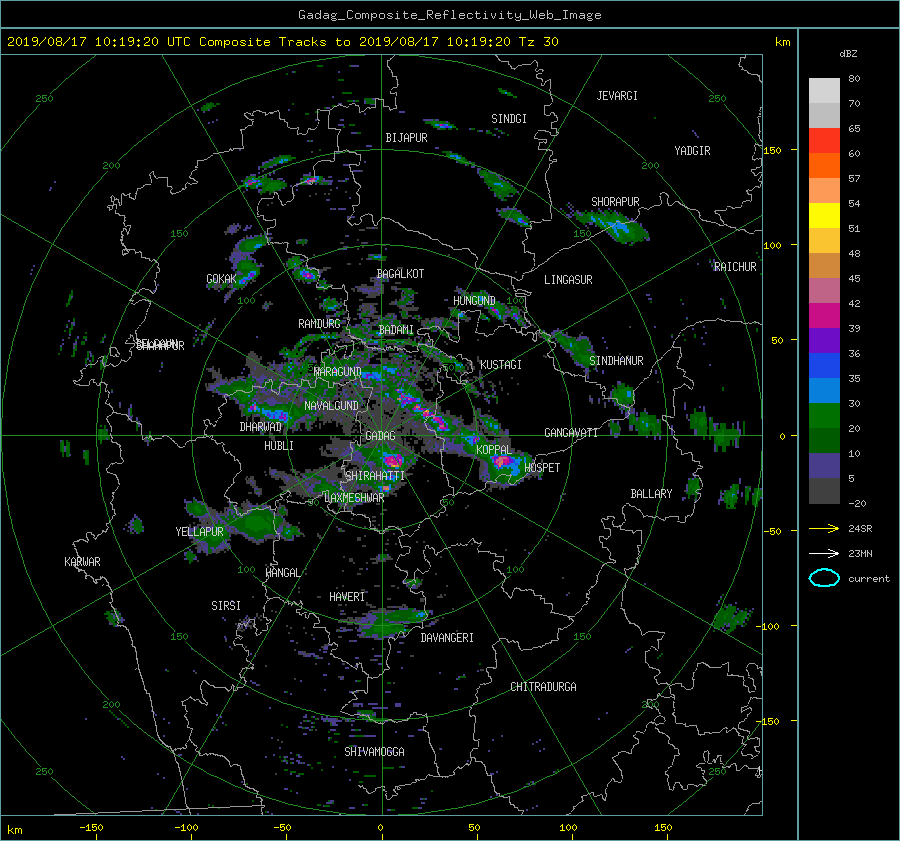The image size is (900, 841).
Task: Click the HUNGUND city label
Action: [x=474, y=301]
